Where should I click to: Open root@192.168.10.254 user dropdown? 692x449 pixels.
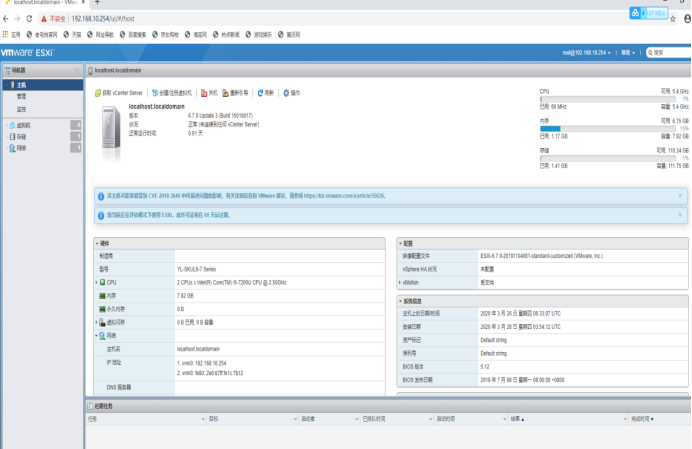point(587,52)
